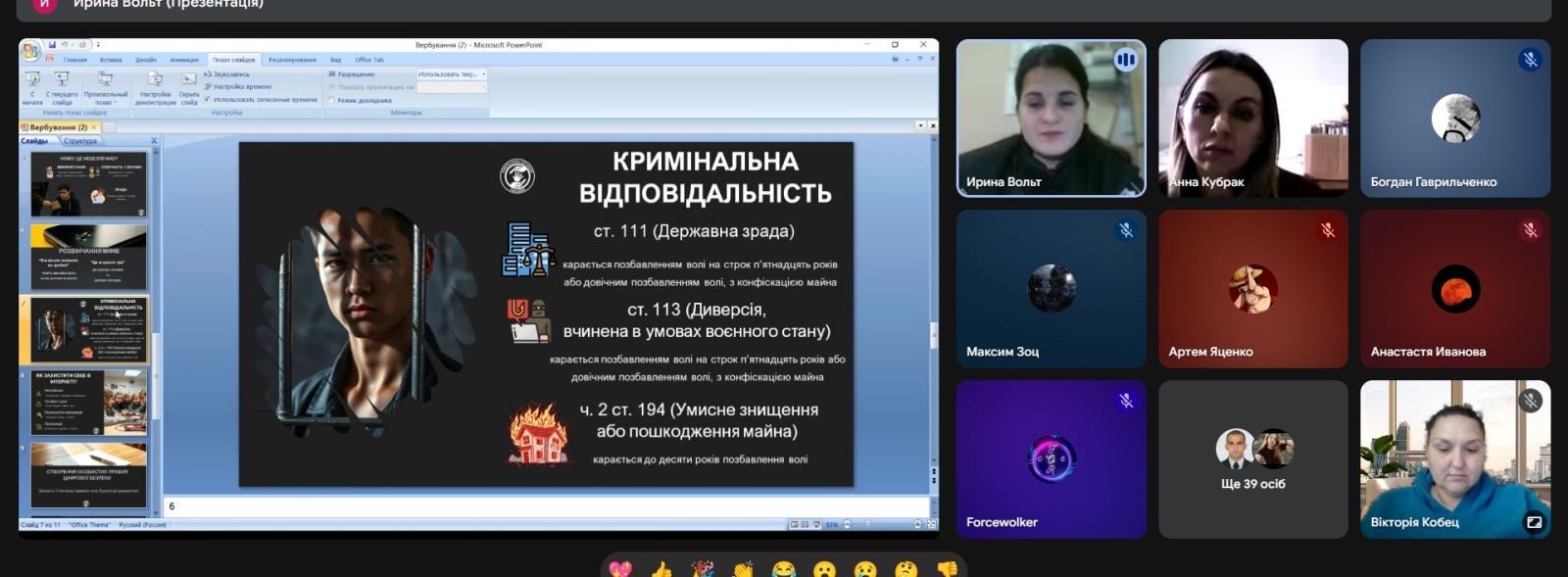Toggle Использовать записанные времена checkbox

[208, 99]
